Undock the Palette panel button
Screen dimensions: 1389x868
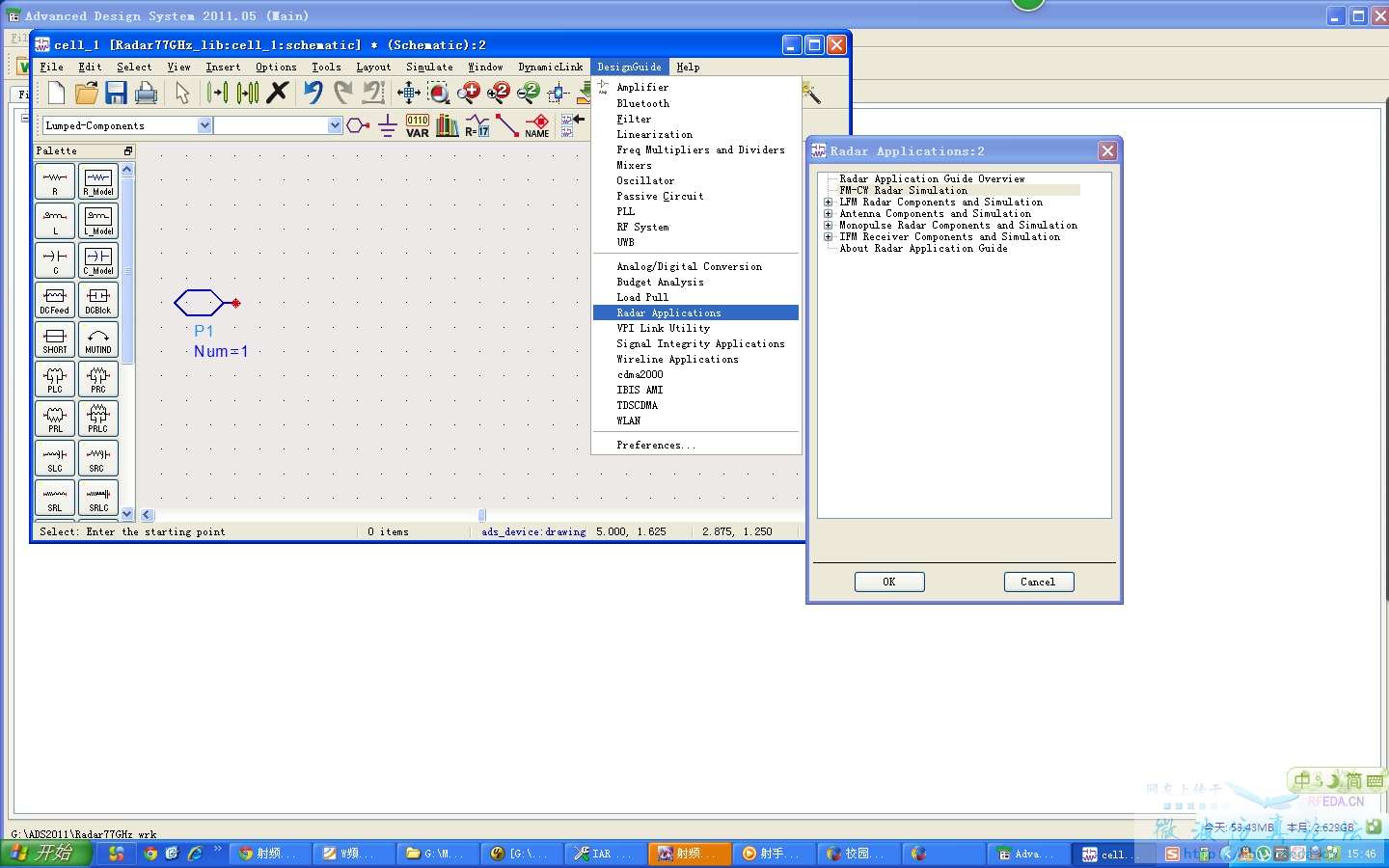click(x=128, y=151)
